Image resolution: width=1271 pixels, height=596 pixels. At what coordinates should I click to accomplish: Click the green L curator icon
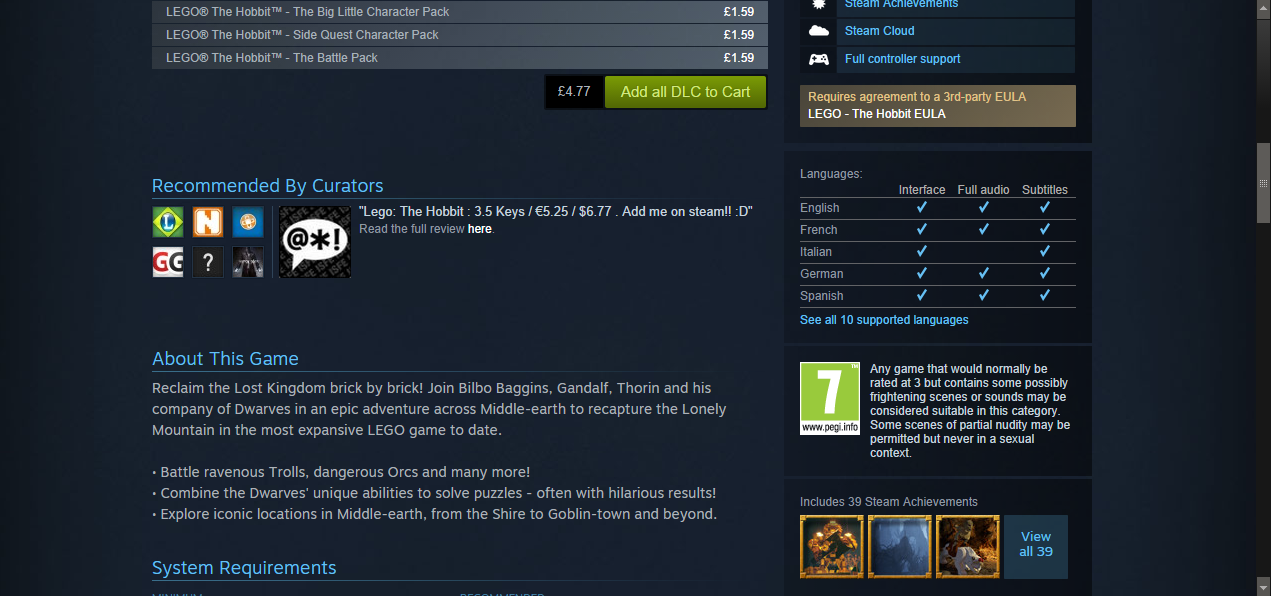click(168, 222)
